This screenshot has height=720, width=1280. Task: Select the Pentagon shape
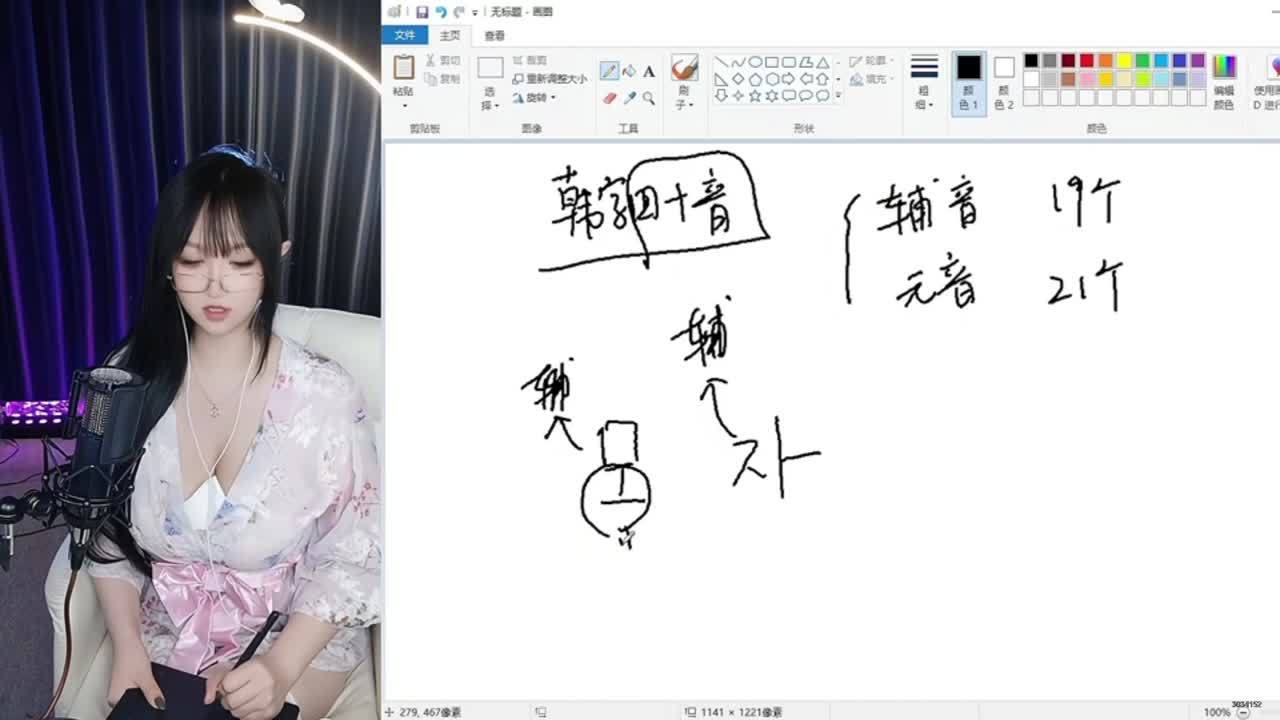(x=755, y=79)
